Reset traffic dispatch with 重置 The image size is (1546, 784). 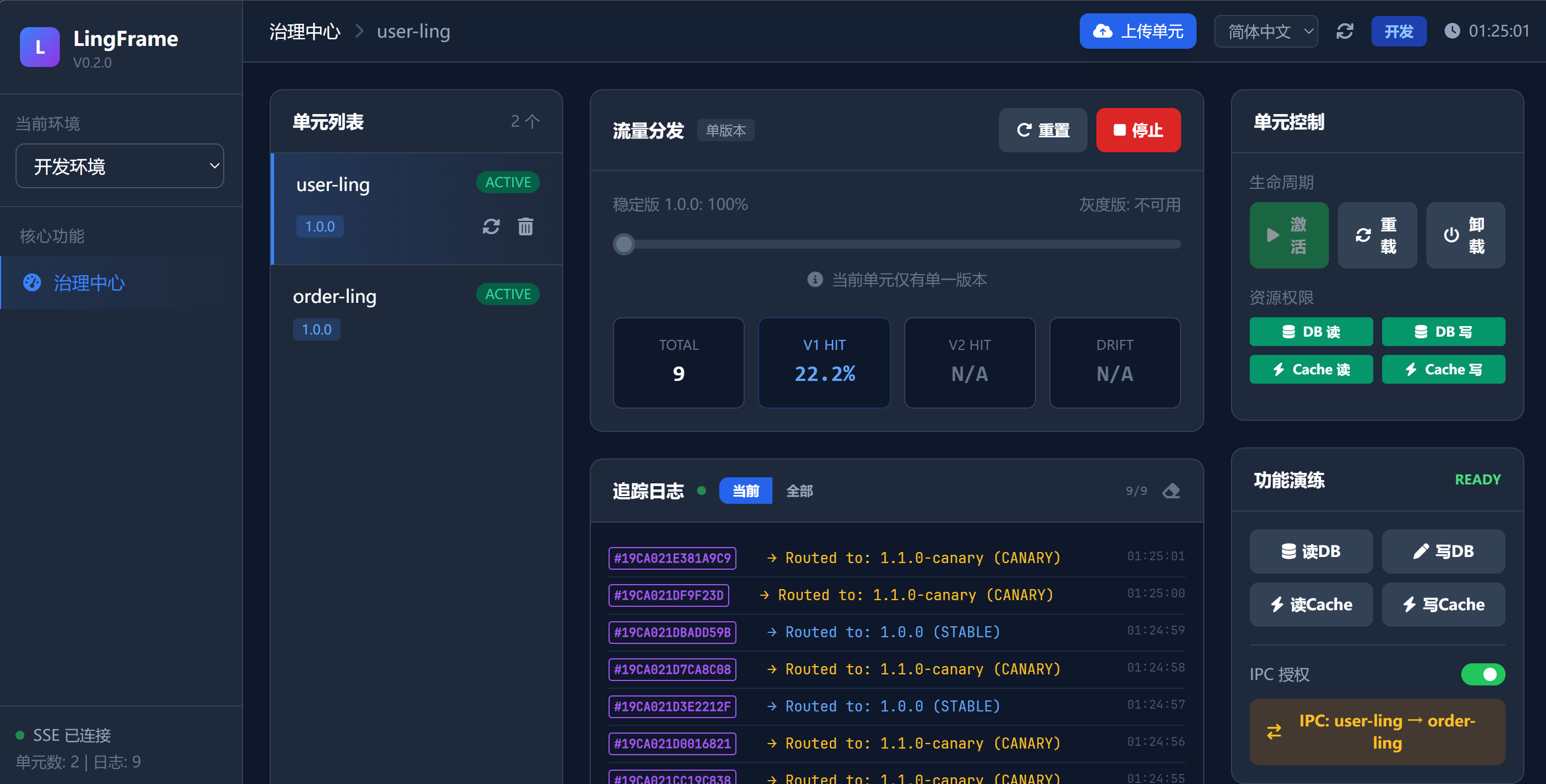(1043, 130)
